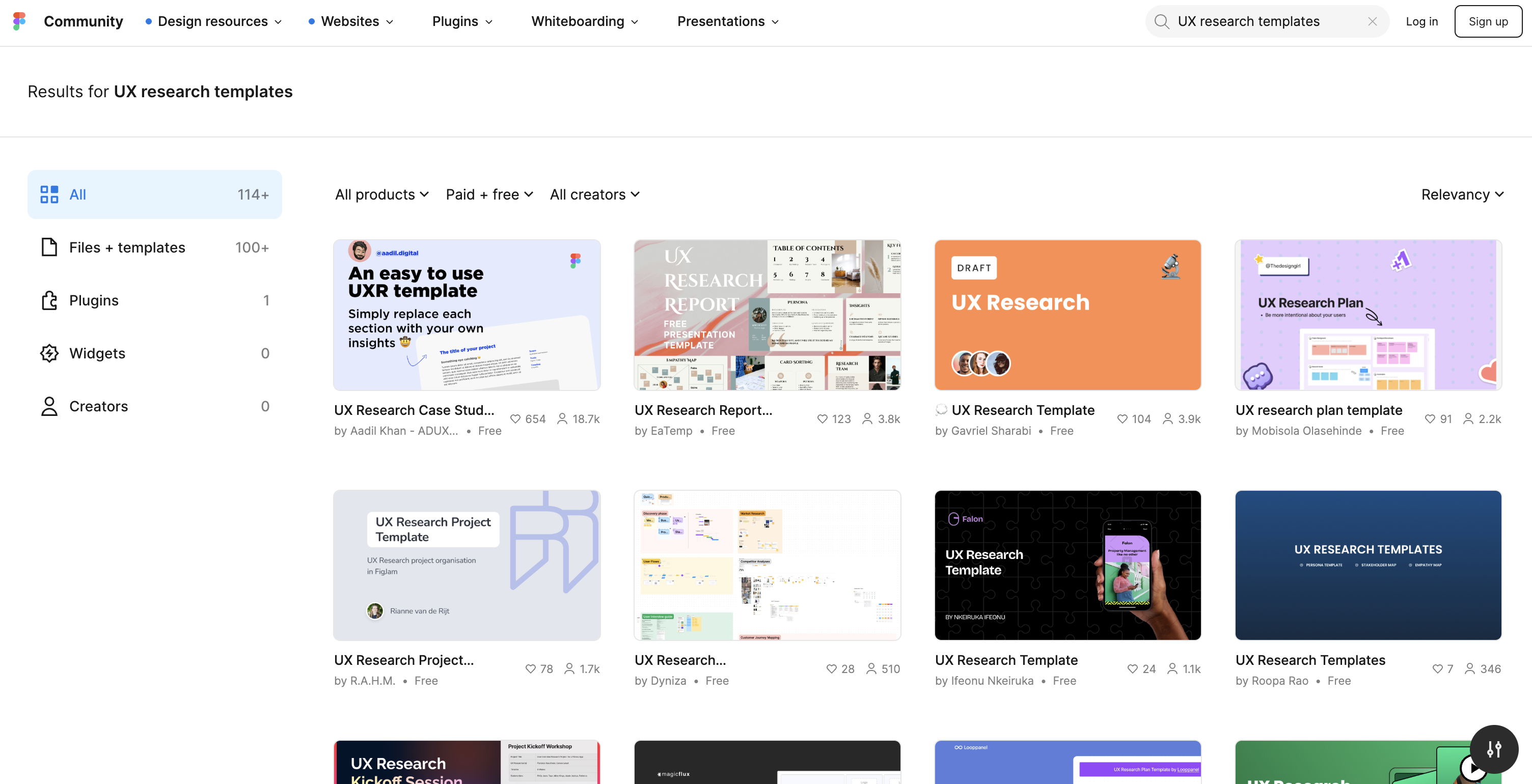Select the Plugins sidebar icon
The image size is (1532, 784).
[49, 300]
